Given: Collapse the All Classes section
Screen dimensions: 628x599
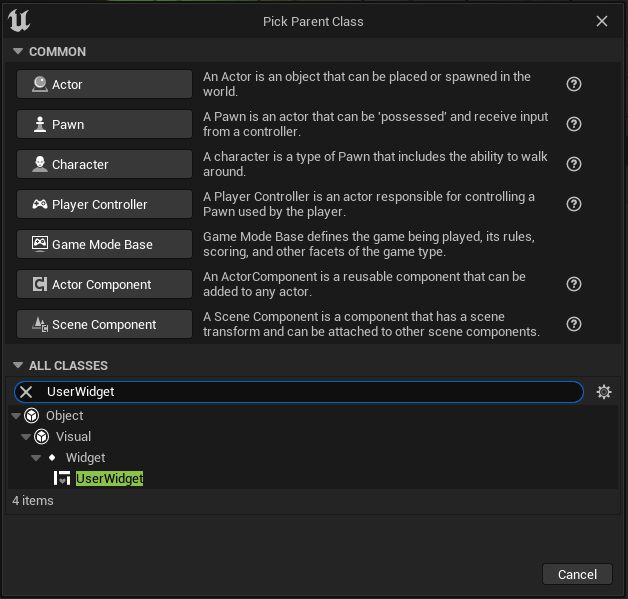Looking at the screenshot, I should pyautogui.click(x=17, y=366).
